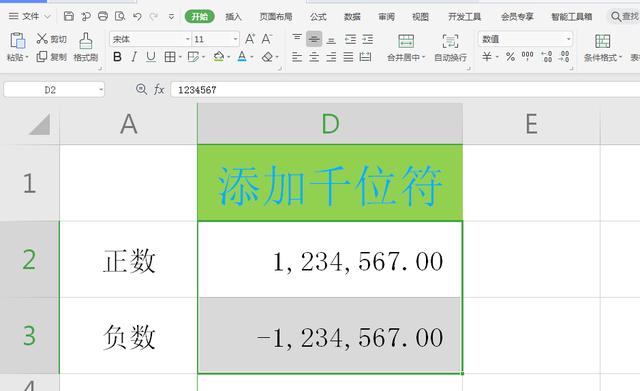The width and height of the screenshot is (640, 391).
Task: Decrease decimal places
Action: (x=564, y=57)
